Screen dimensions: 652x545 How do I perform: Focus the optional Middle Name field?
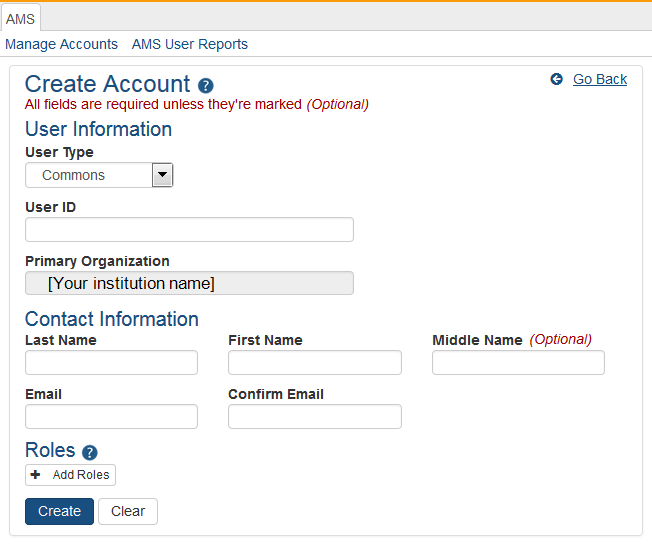[518, 363]
